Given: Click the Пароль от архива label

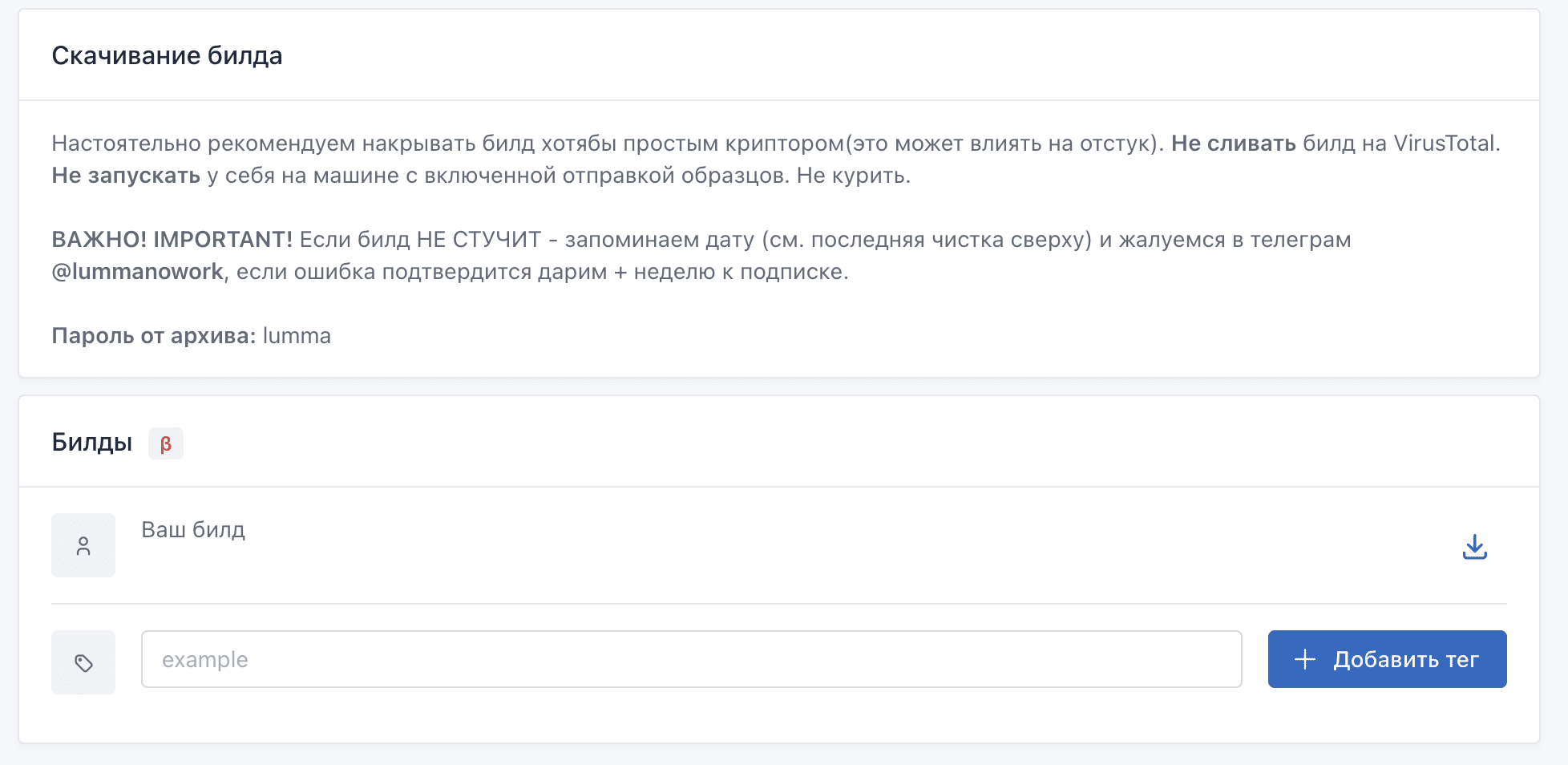Looking at the screenshot, I should (153, 336).
